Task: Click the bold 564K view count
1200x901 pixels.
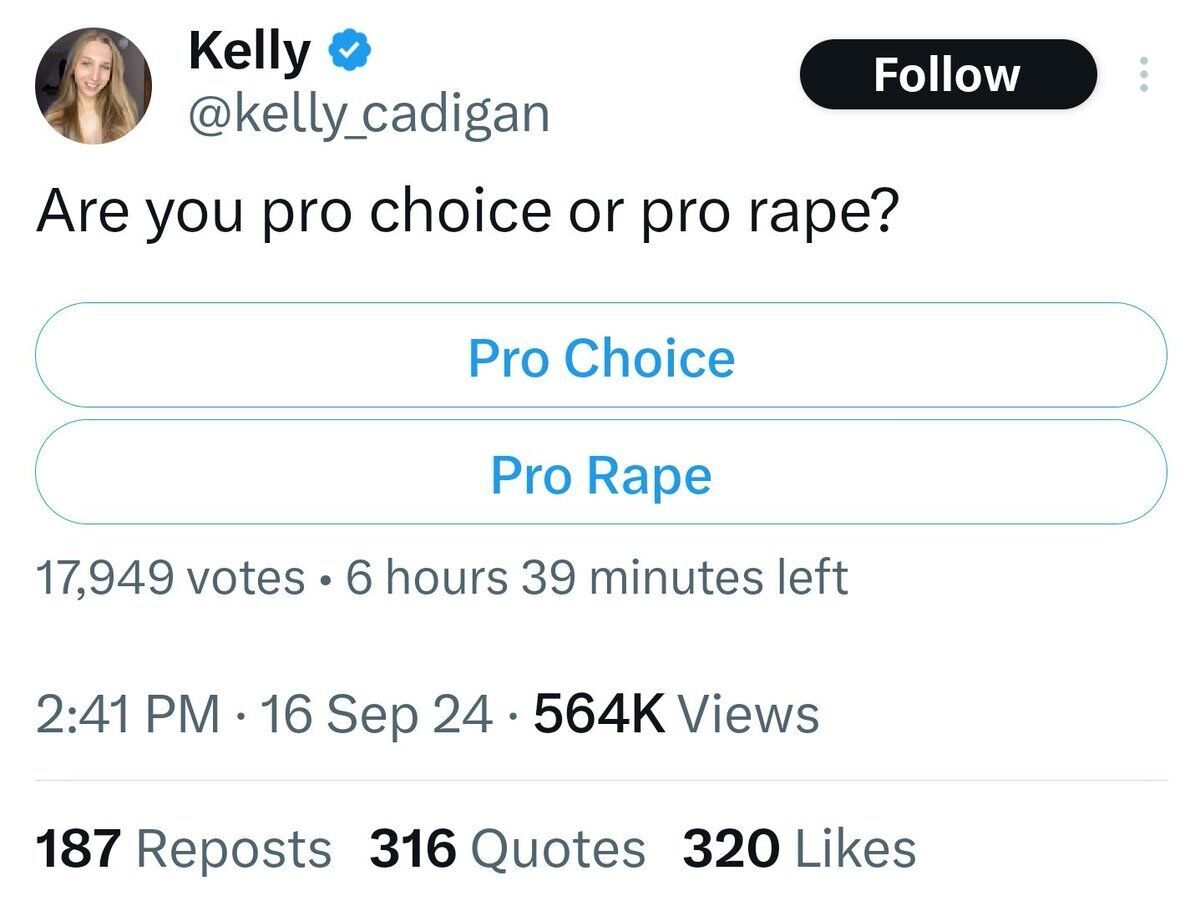Action: 600,714
